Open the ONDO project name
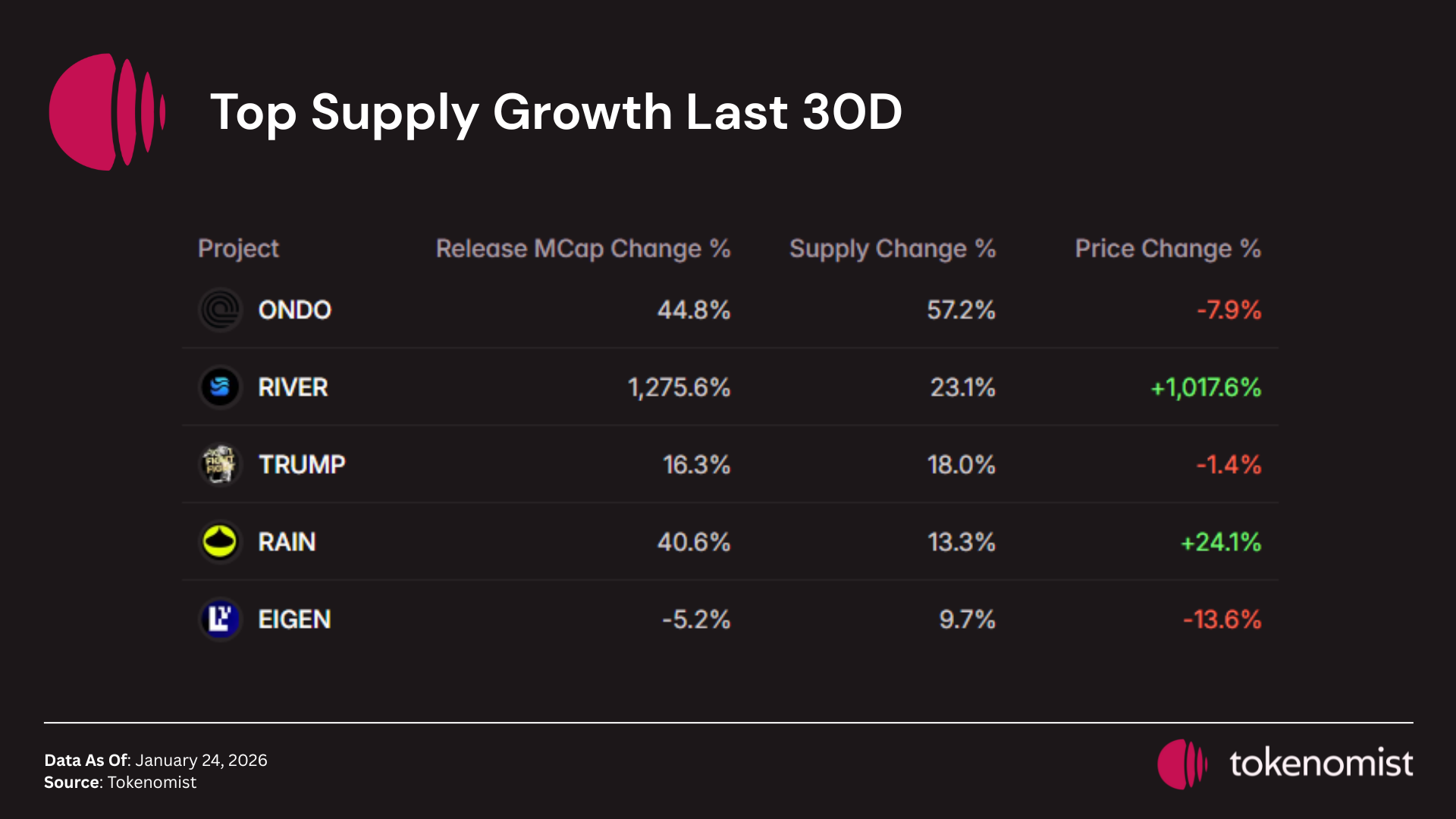This screenshot has height=819, width=1456. pos(294,310)
